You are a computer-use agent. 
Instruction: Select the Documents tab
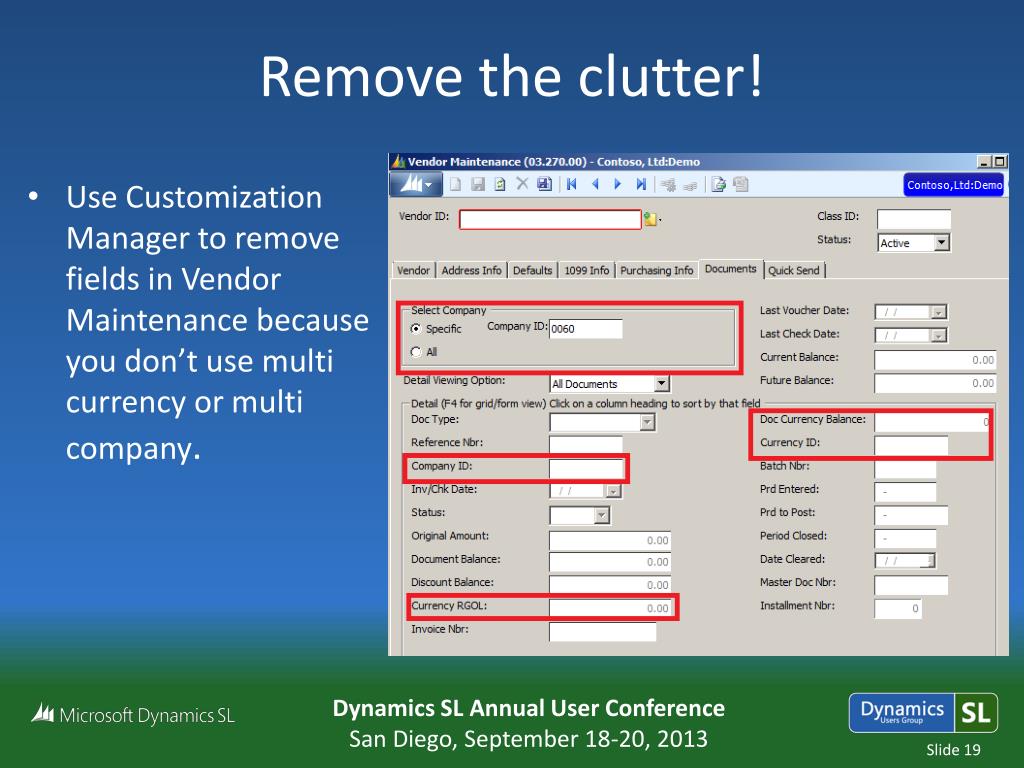tap(731, 269)
